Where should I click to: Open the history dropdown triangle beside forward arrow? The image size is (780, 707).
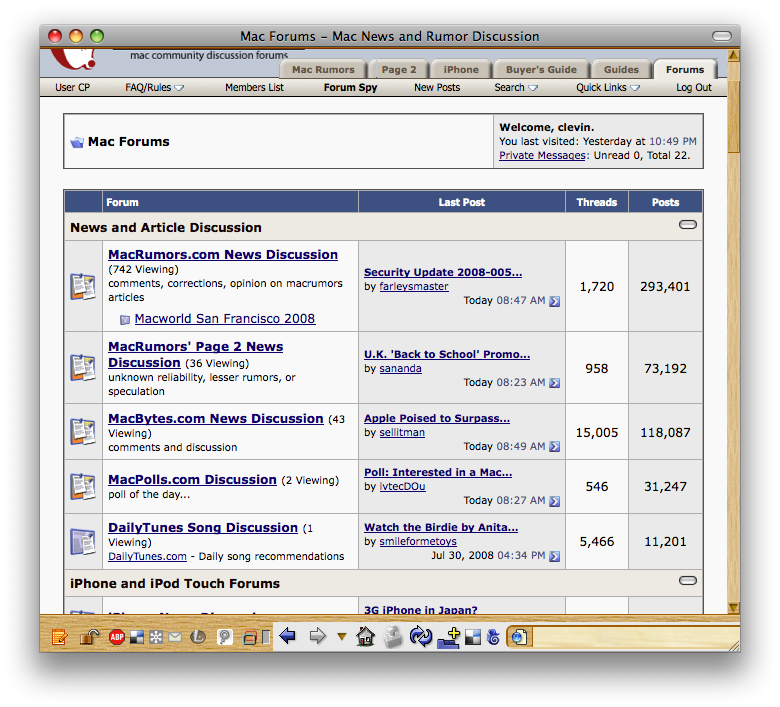point(342,636)
